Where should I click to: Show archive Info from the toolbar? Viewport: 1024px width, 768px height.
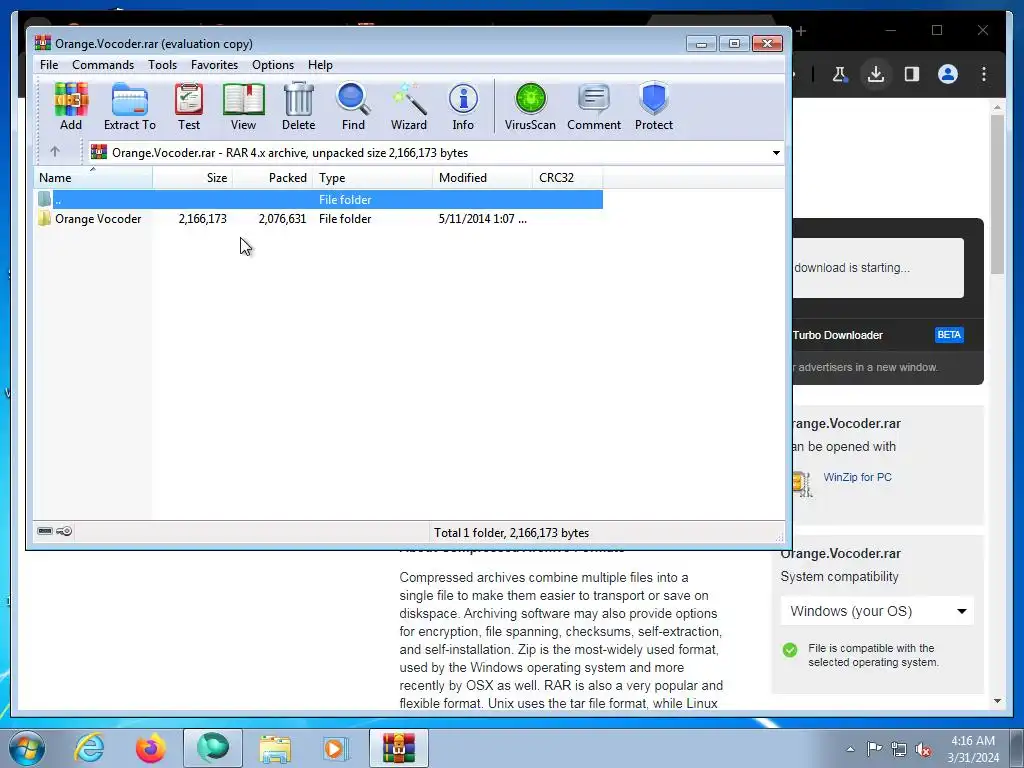(x=463, y=106)
